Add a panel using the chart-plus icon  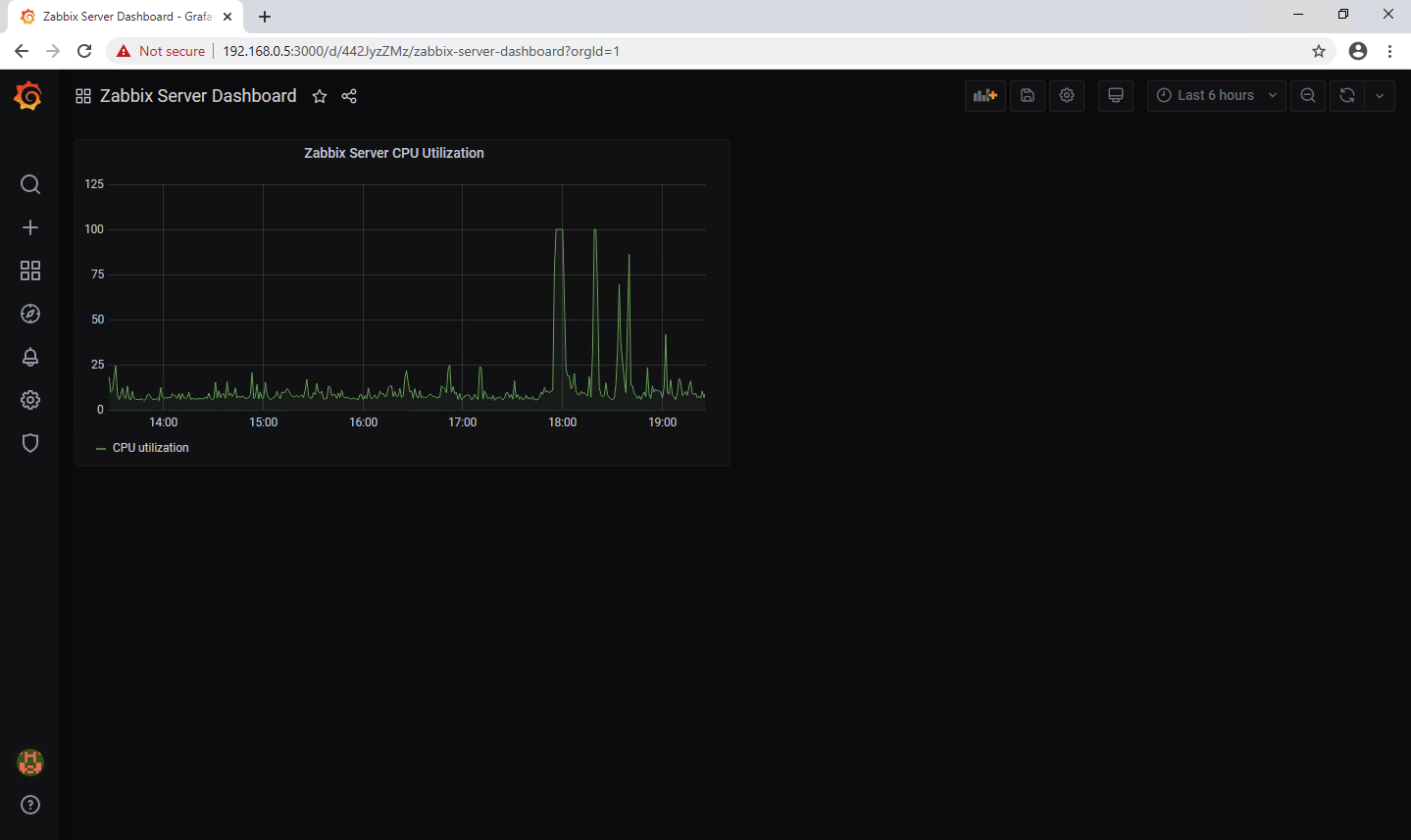pyautogui.click(x=985, y=95)
